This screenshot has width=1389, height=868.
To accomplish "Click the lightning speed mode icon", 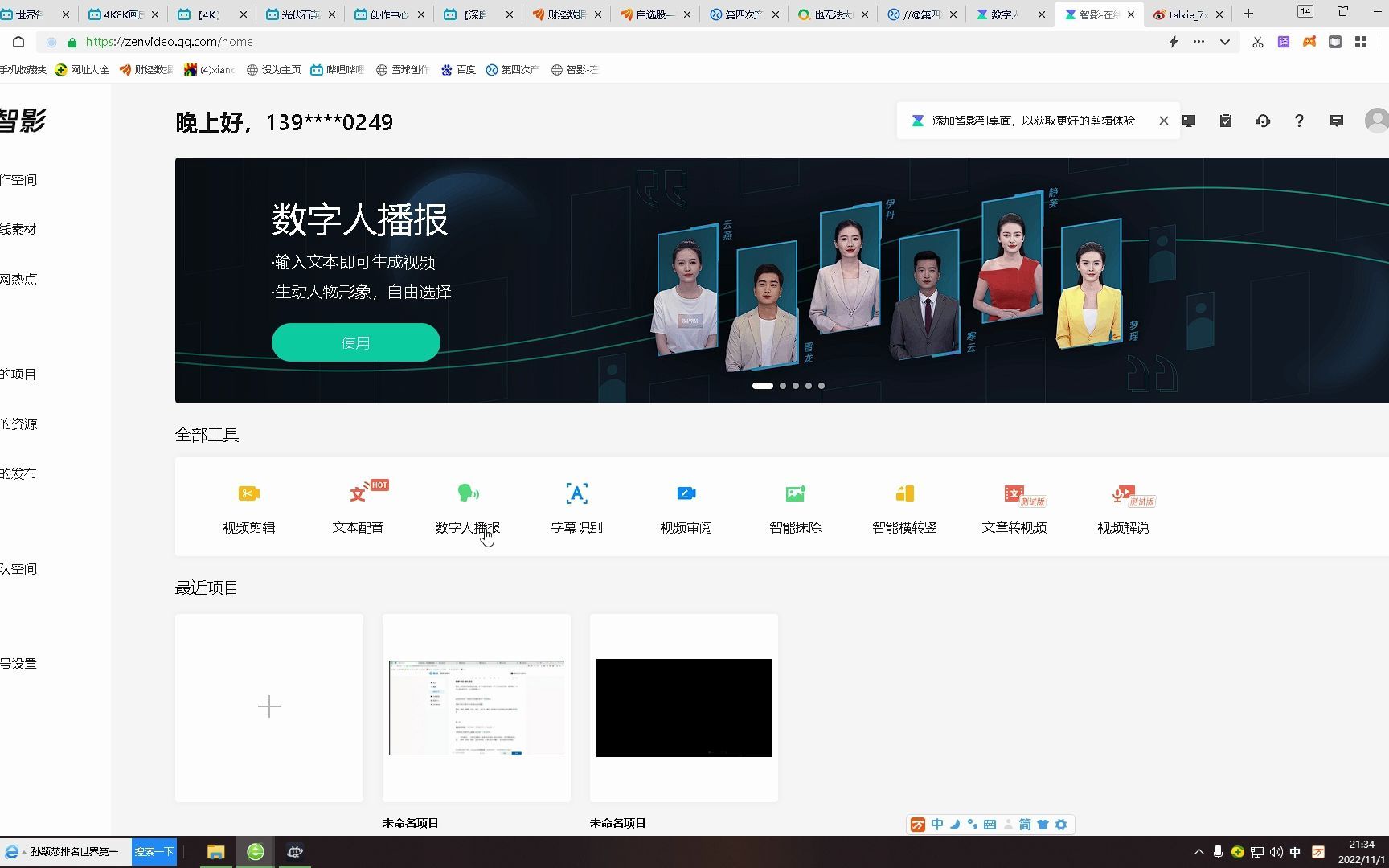I will coord(1174,42).
